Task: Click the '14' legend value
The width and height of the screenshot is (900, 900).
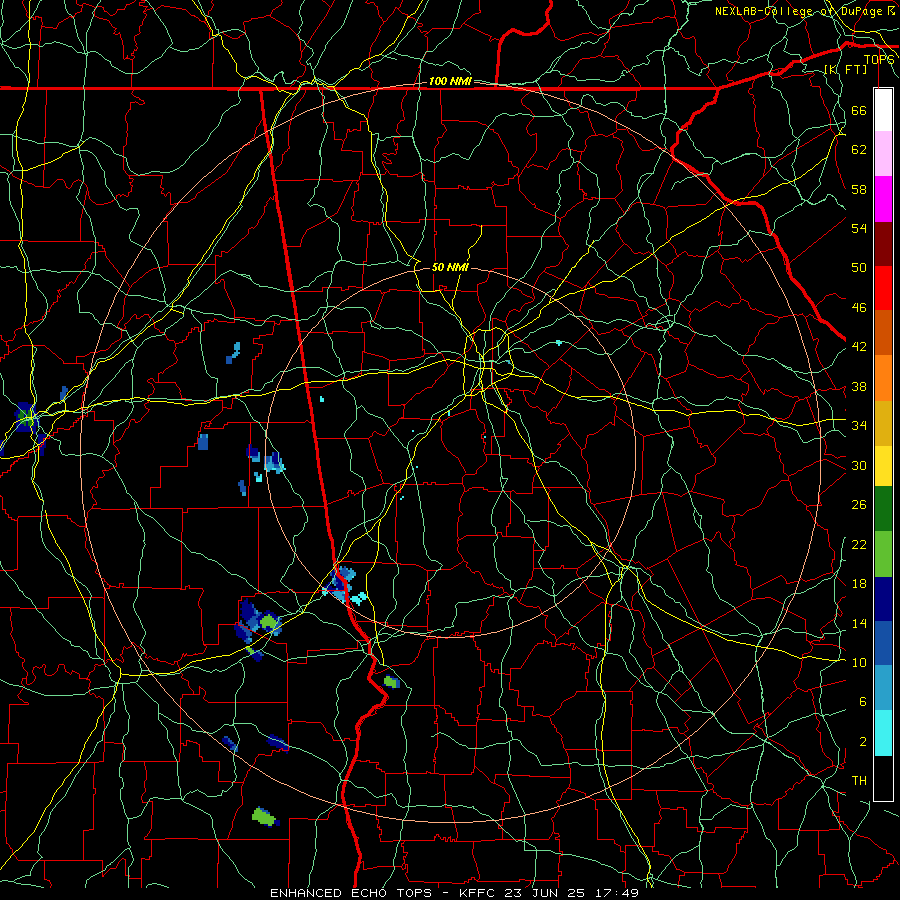Action: [x=859, y=623]
